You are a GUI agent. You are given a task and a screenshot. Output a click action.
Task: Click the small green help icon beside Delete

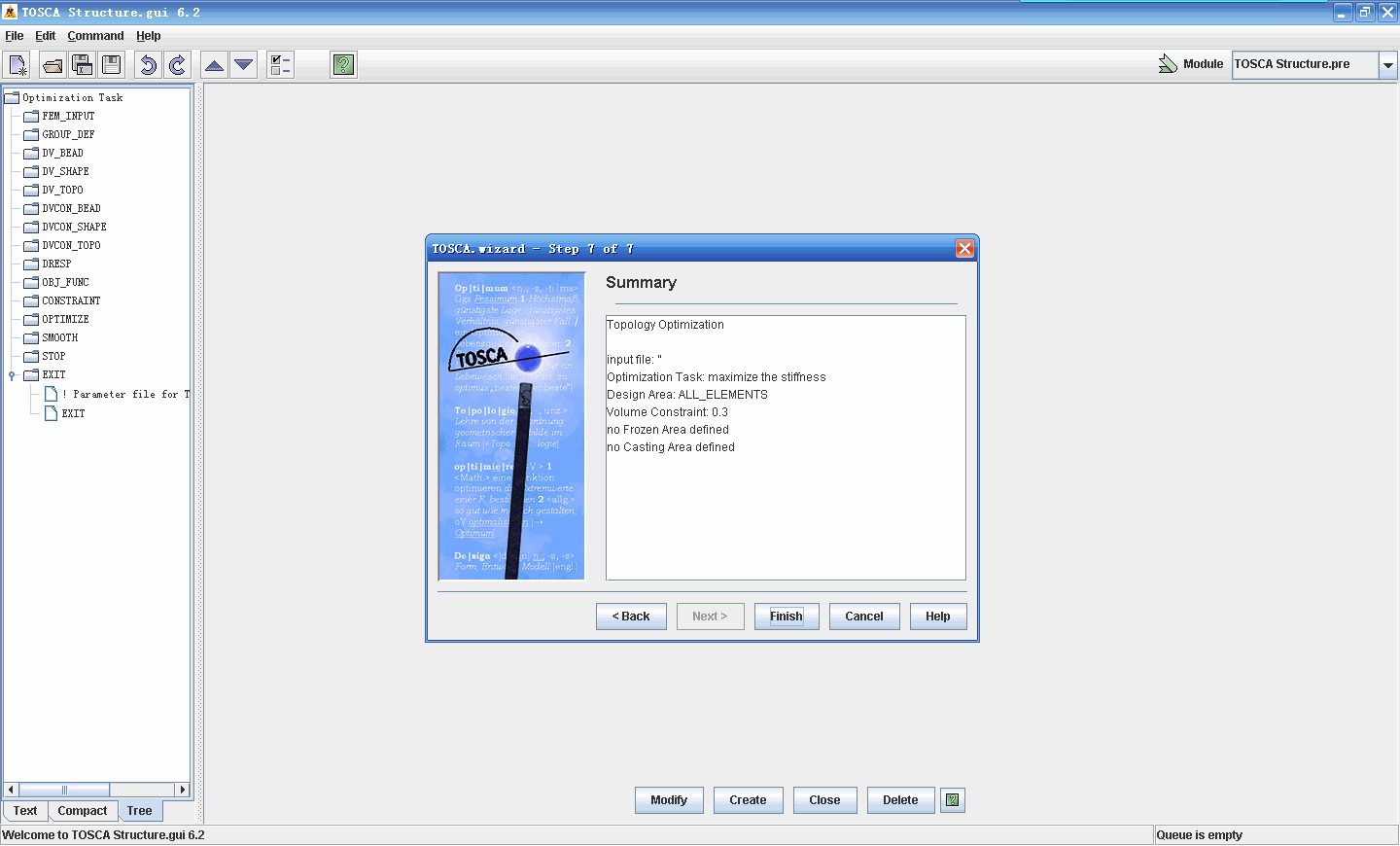[953, 800]
